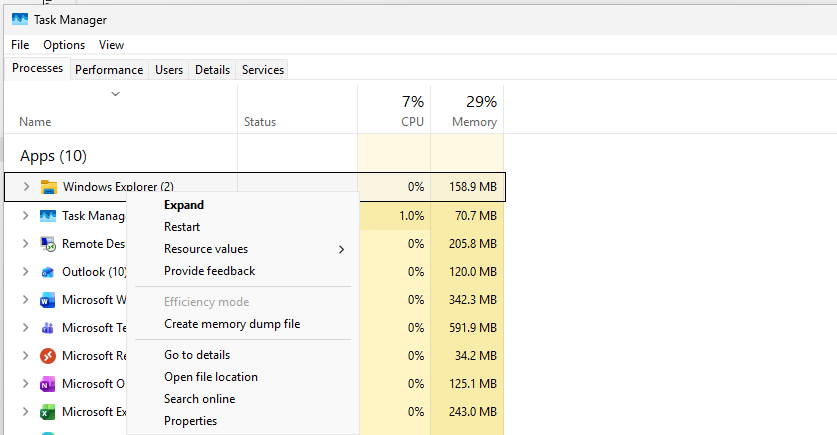Click the Outlook process icon
Screen dimensions: 837x435
tap(48, 272)
